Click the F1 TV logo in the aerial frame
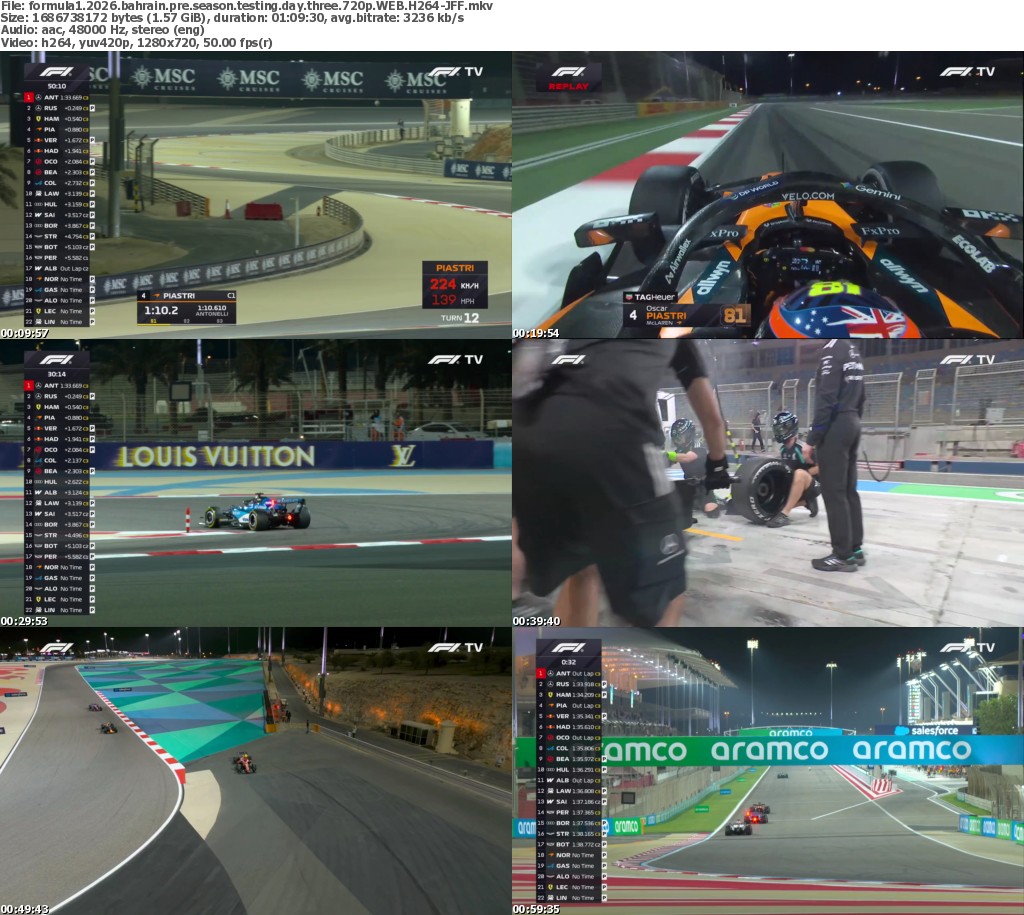 click(455, 647)
